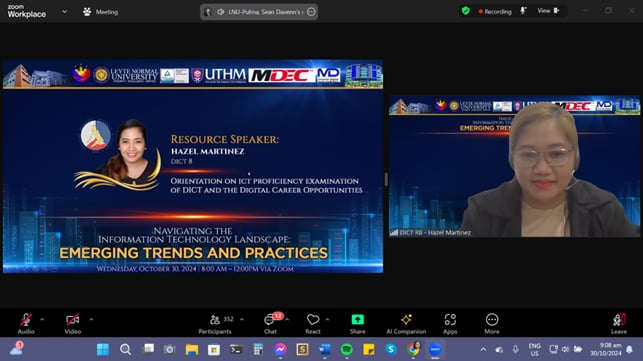Open the notifications bell icon
Image resolution: width=643 pixels, height=361 pixels.
[629, 350]
